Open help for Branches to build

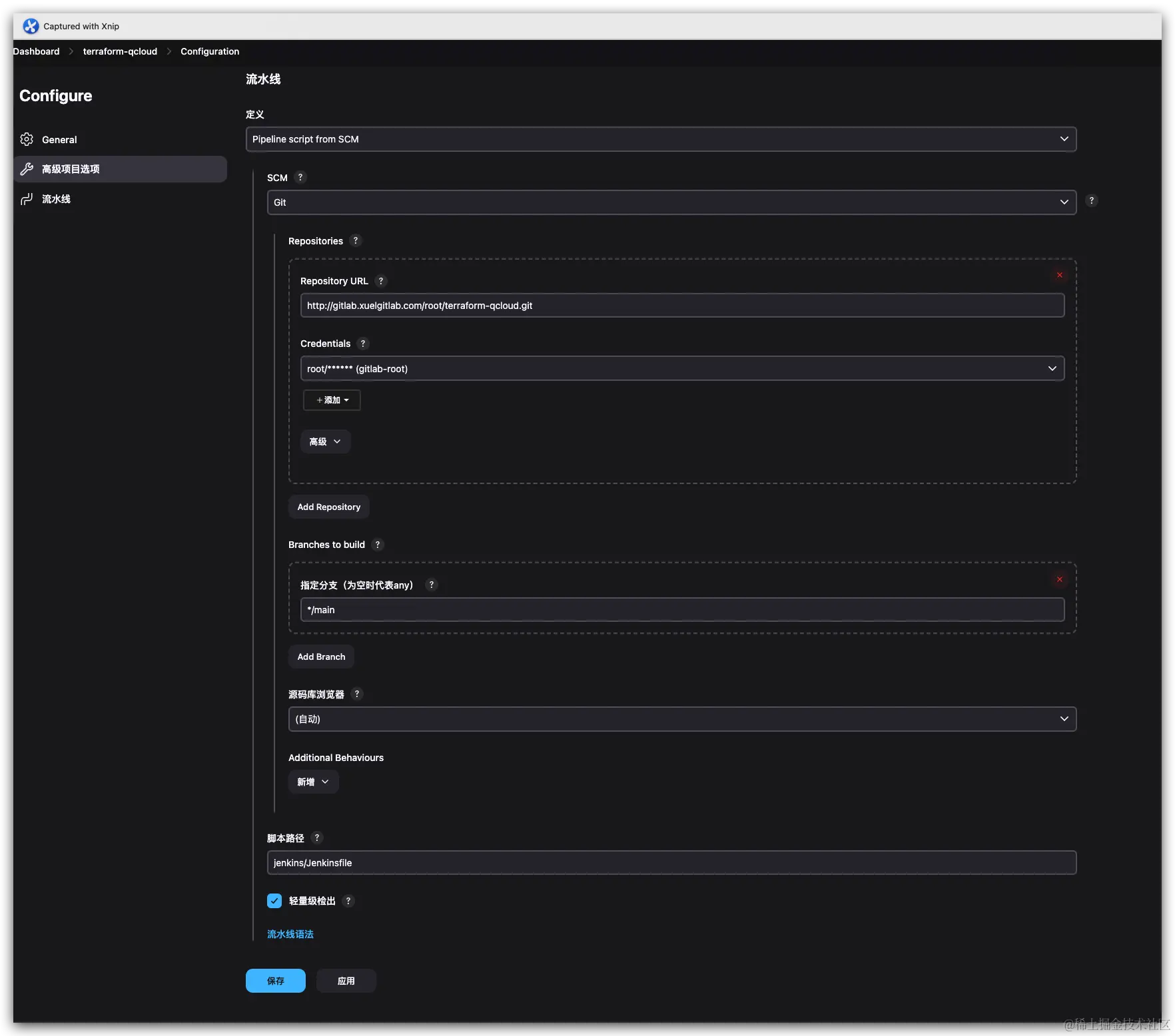tap(378, 545)
